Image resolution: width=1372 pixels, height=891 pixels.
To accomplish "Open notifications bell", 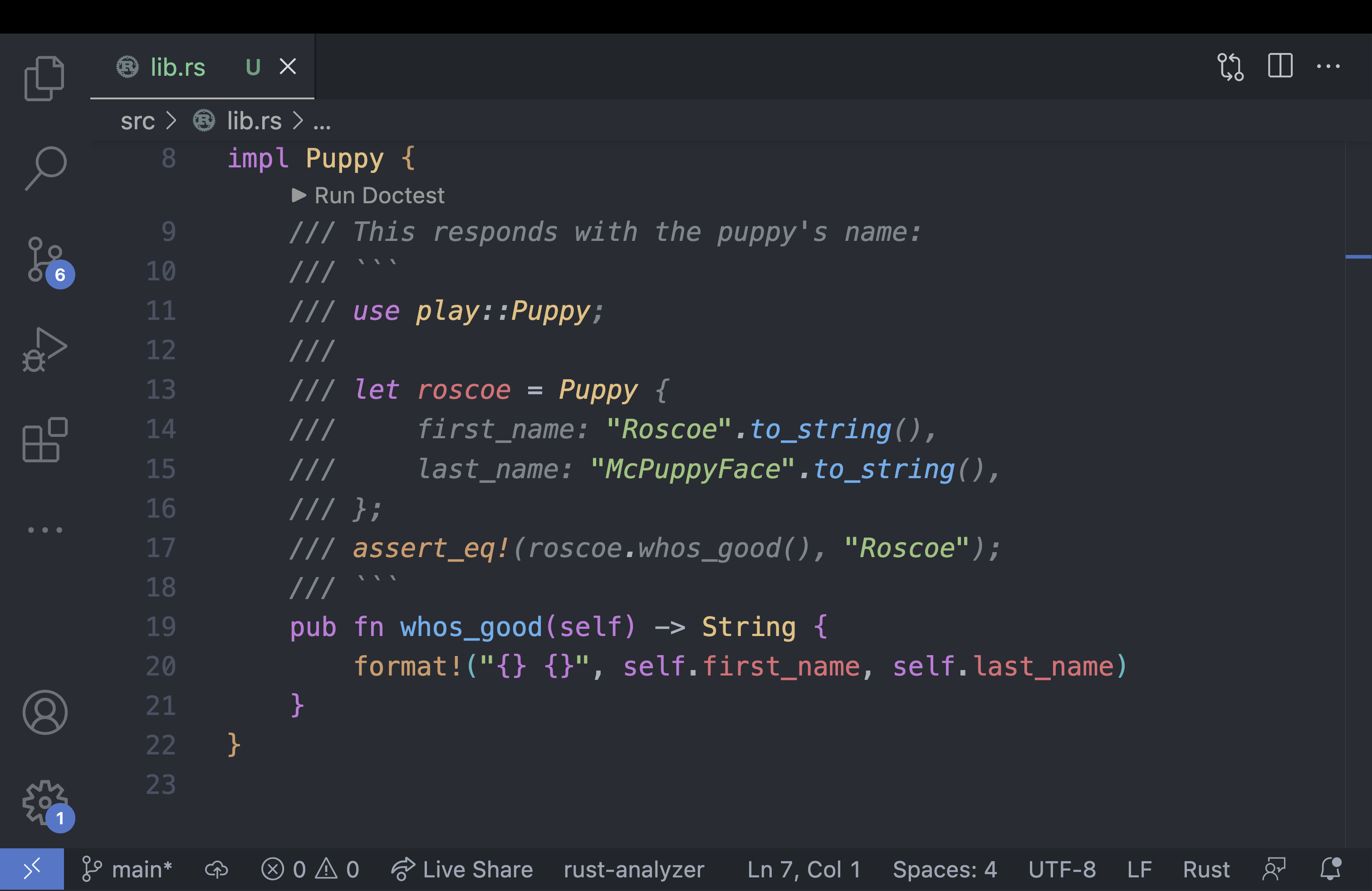I will pyautogui.click(x=1331, y=869).
